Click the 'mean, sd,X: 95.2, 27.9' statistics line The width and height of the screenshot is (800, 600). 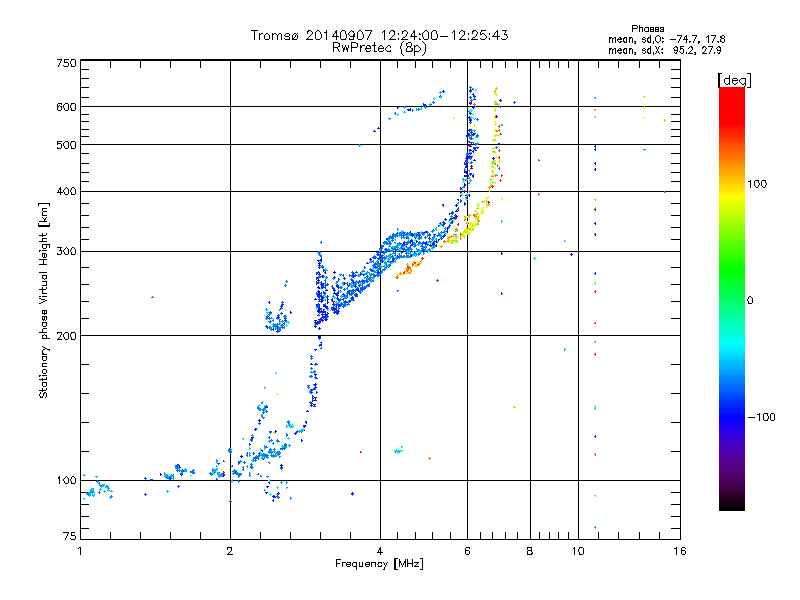[x=664, y=50]
